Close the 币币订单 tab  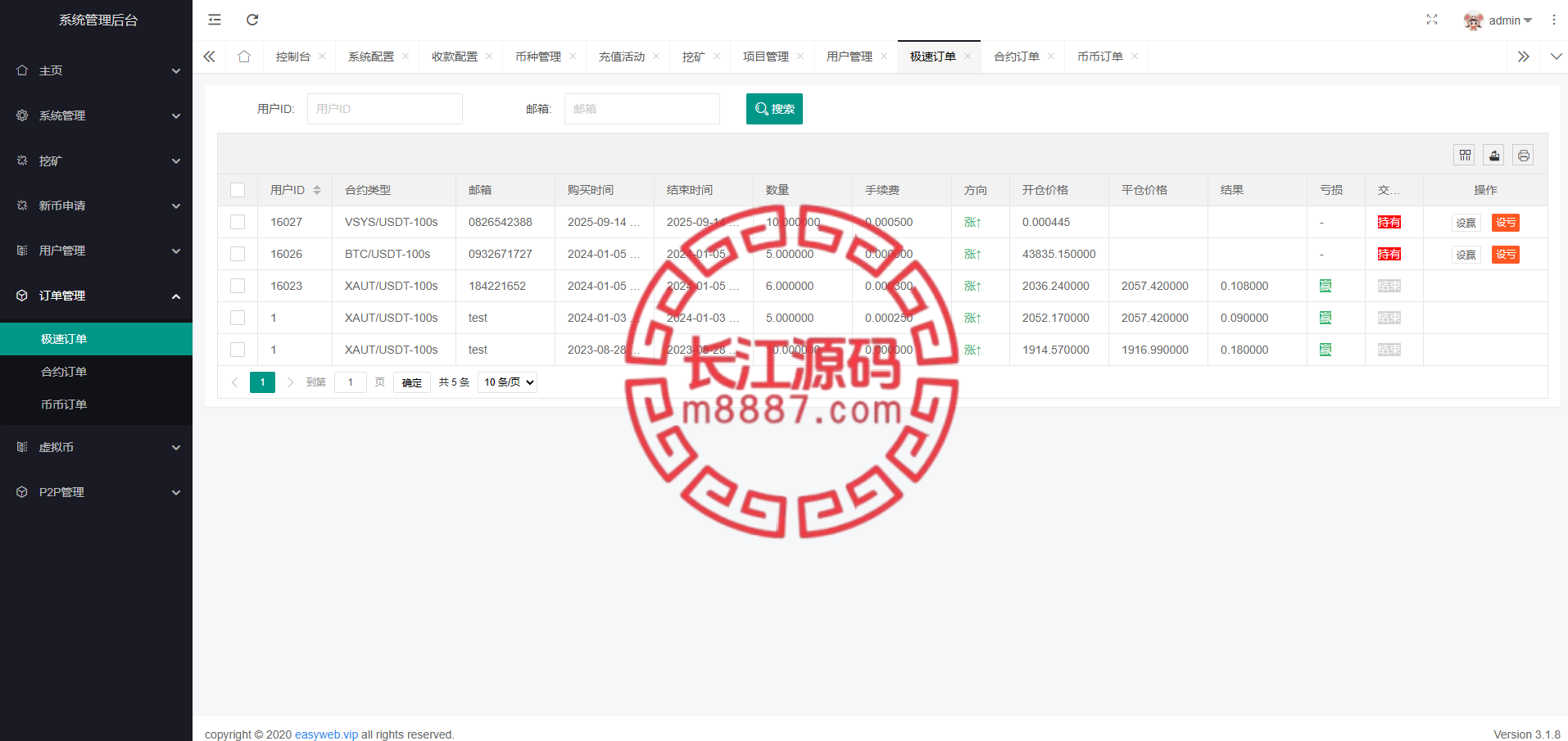pos(1135,56)
